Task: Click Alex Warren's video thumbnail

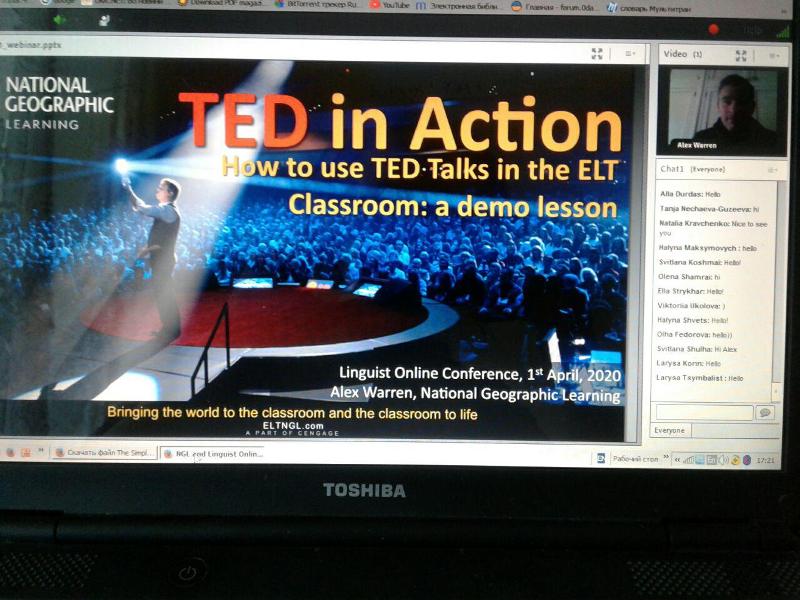Action: point(723,111)
